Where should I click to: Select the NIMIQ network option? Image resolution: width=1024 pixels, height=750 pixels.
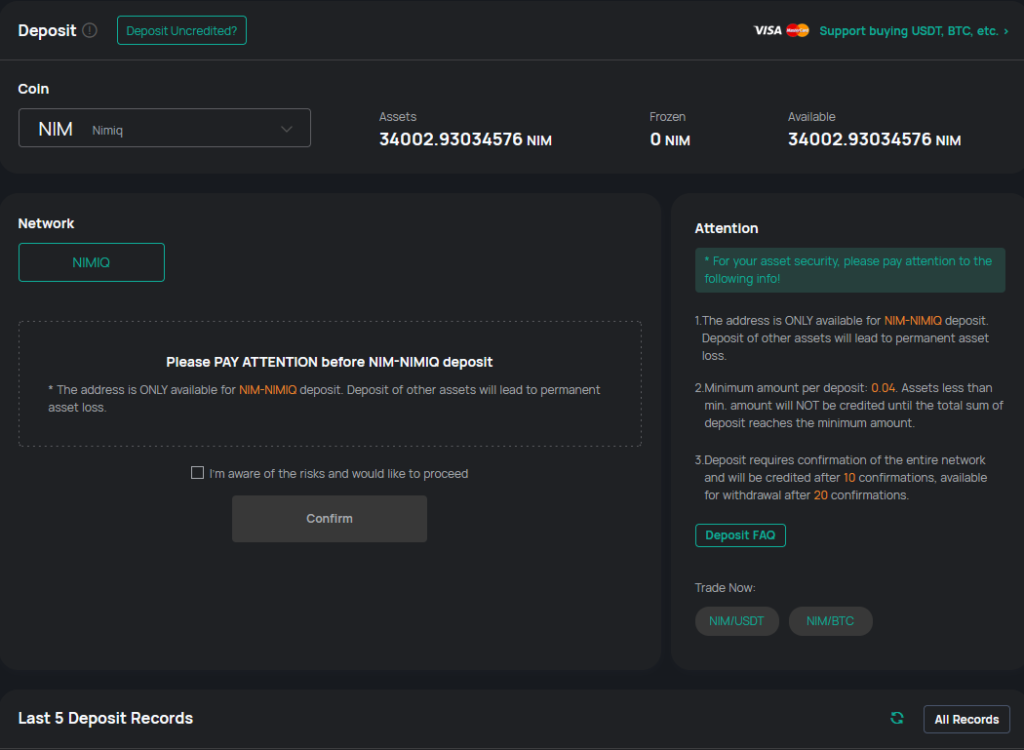[91, 262]
